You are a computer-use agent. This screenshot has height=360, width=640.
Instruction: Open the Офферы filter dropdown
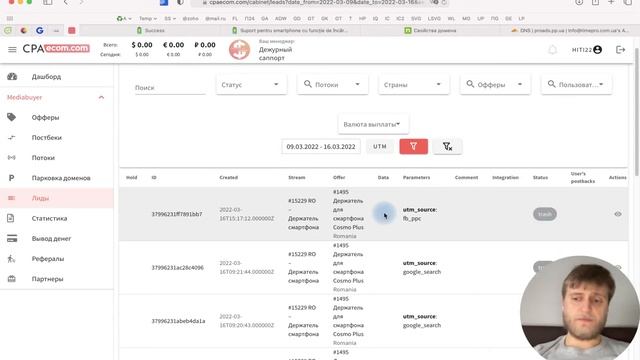(495, 84)
